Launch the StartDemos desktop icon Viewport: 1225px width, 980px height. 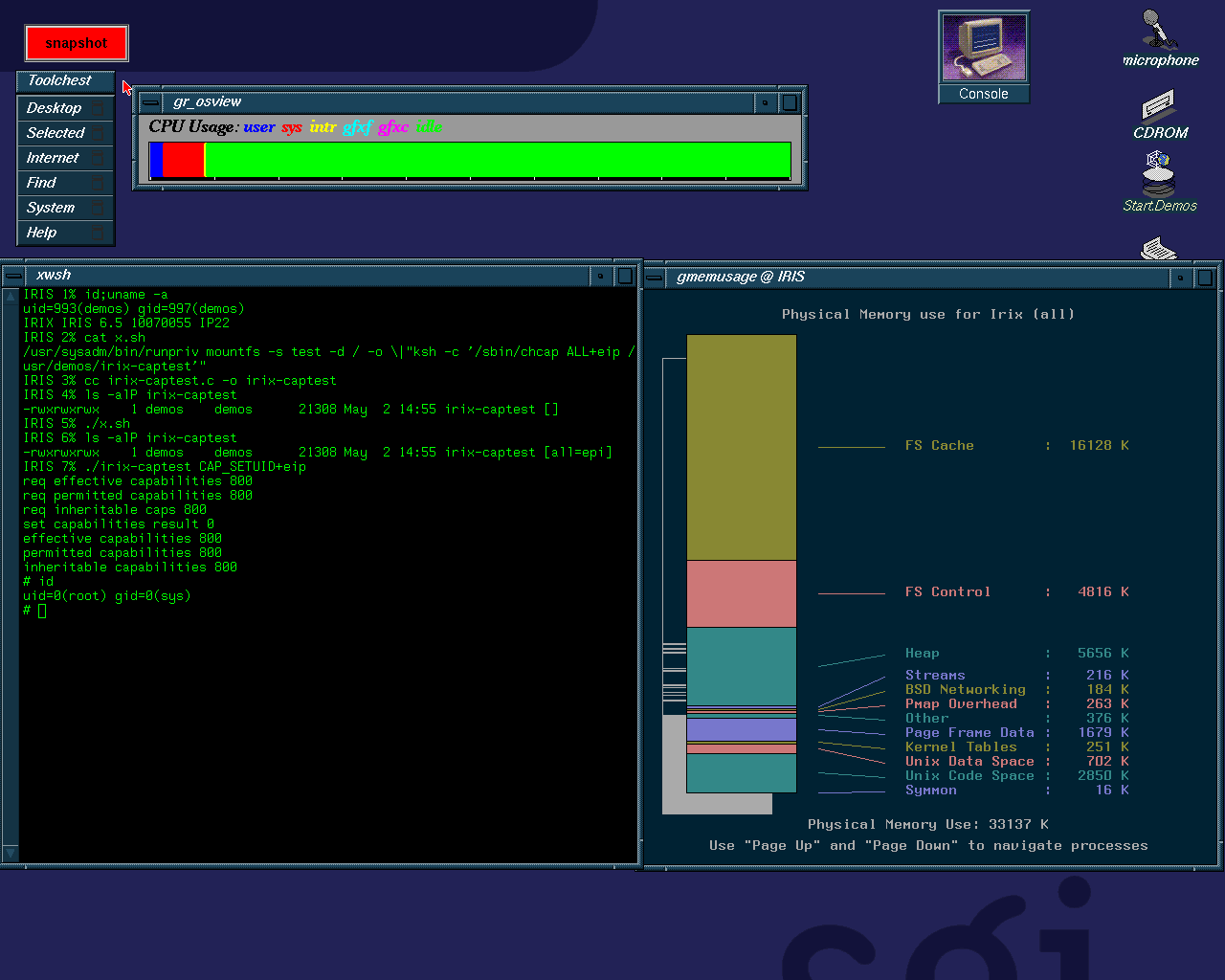[x=1159, y=175]
